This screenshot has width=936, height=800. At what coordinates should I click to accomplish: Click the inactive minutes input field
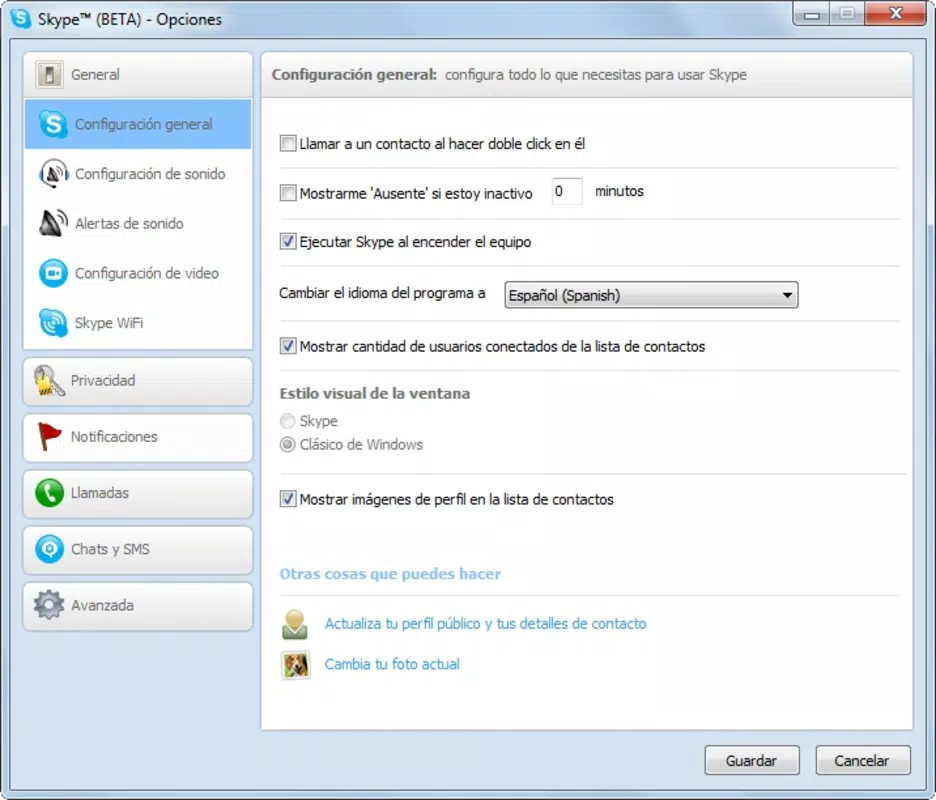(566, 191)
